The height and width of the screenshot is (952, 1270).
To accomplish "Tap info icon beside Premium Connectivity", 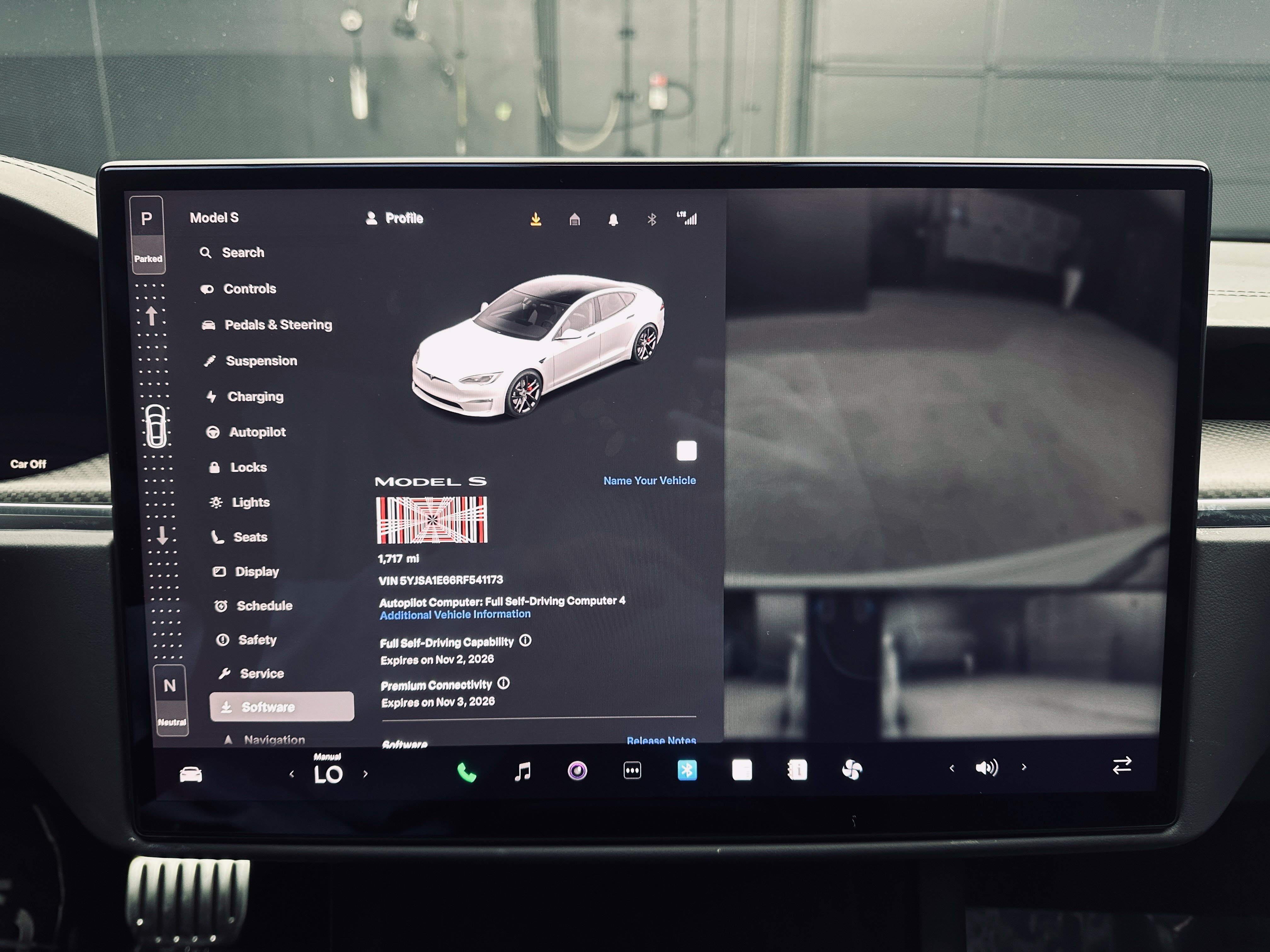I will click(x=504, y=683).
